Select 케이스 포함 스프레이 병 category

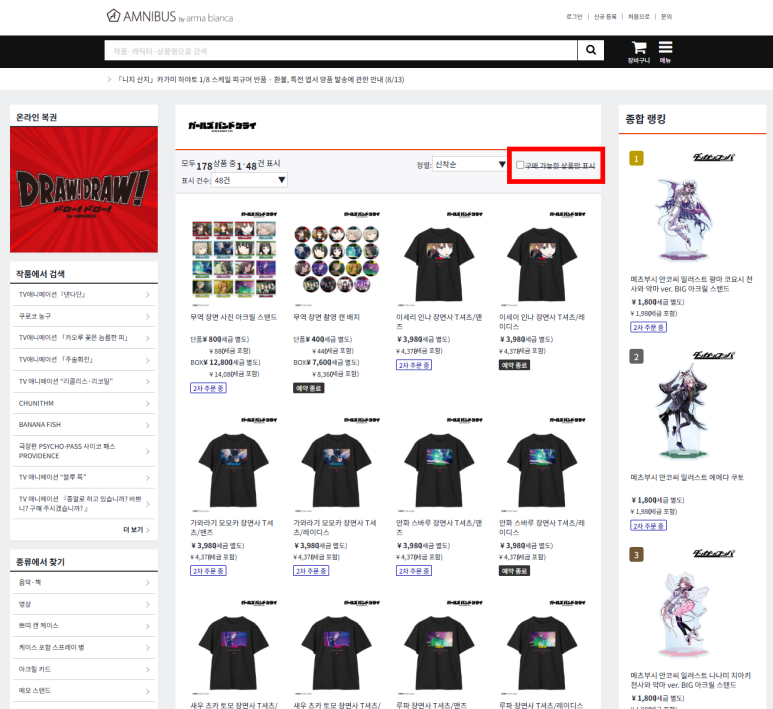[x=84, y=647]
